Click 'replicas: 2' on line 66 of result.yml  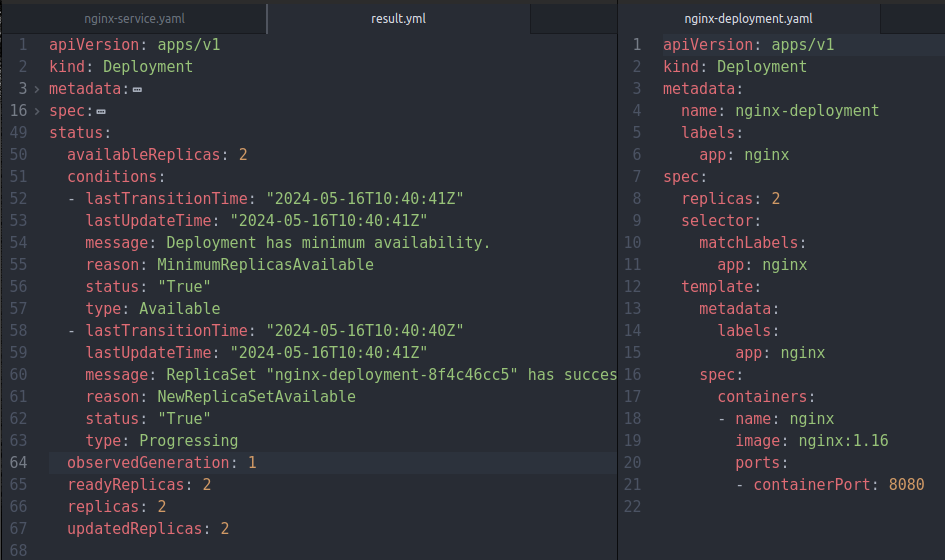tap(116, 506)
